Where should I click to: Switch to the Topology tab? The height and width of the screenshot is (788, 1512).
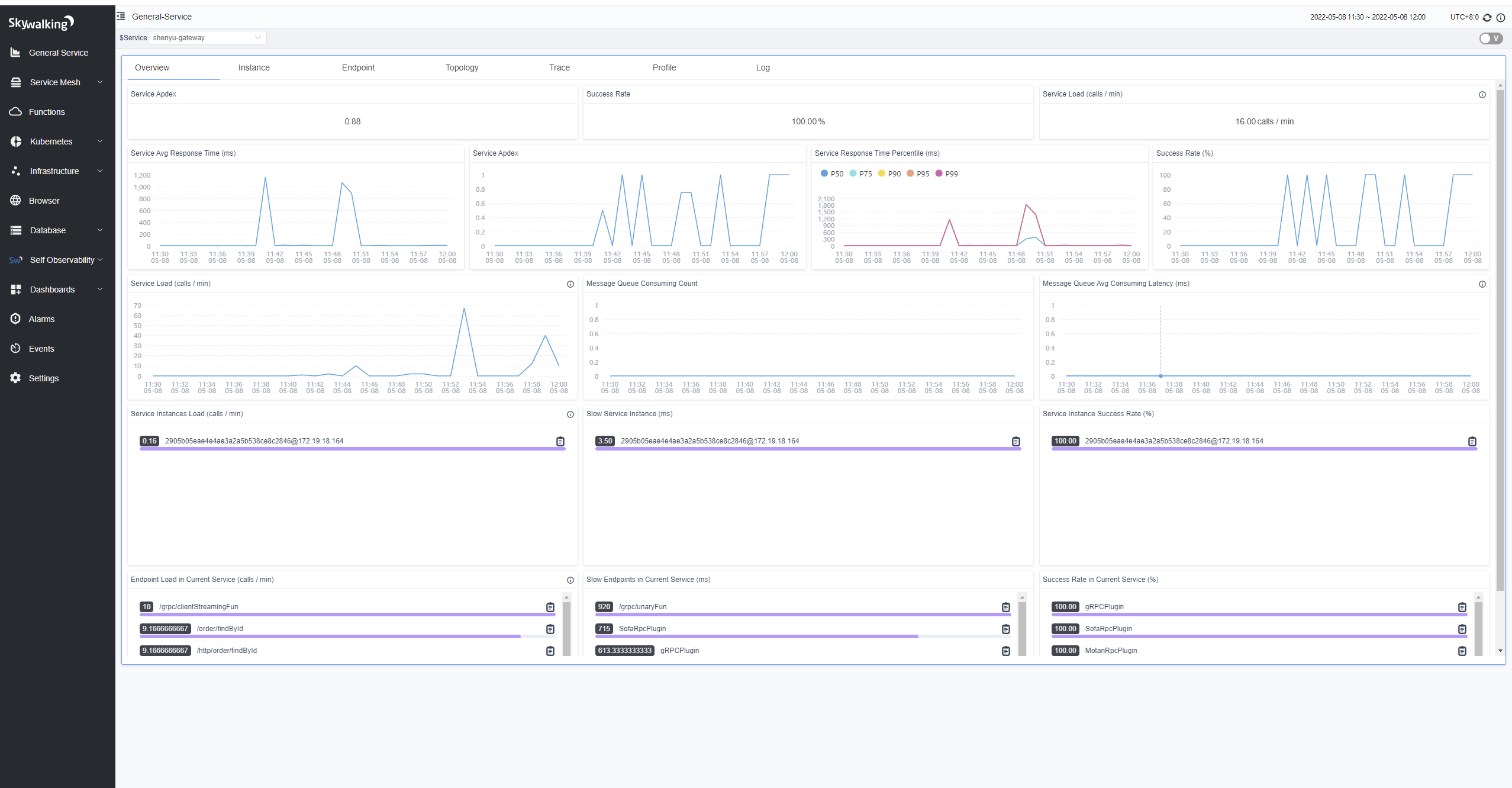(462, 67)
